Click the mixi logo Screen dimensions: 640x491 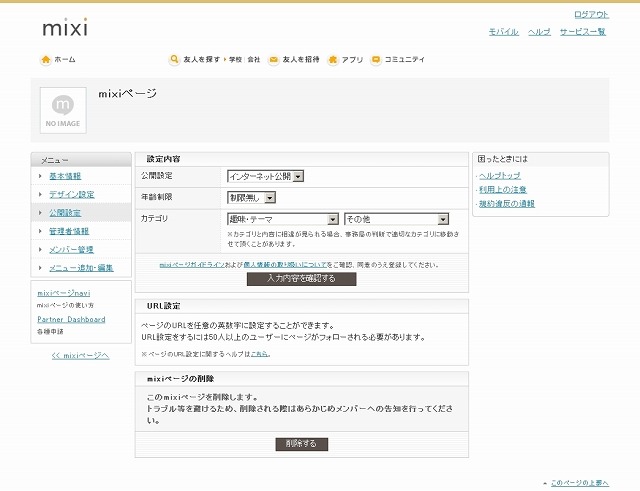65,27
